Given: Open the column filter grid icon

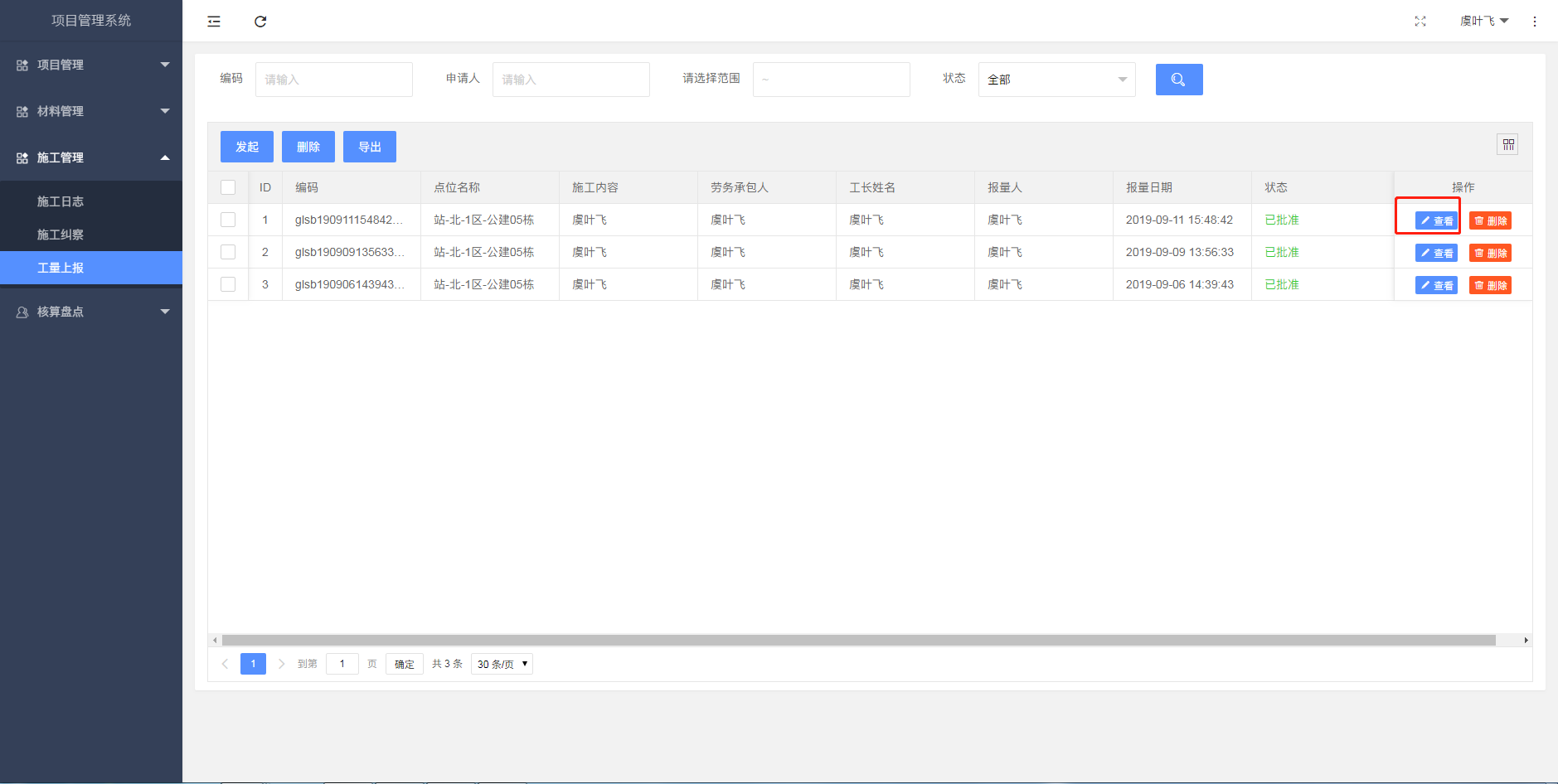Looking at the screenshot, I should click(1508, 145).
